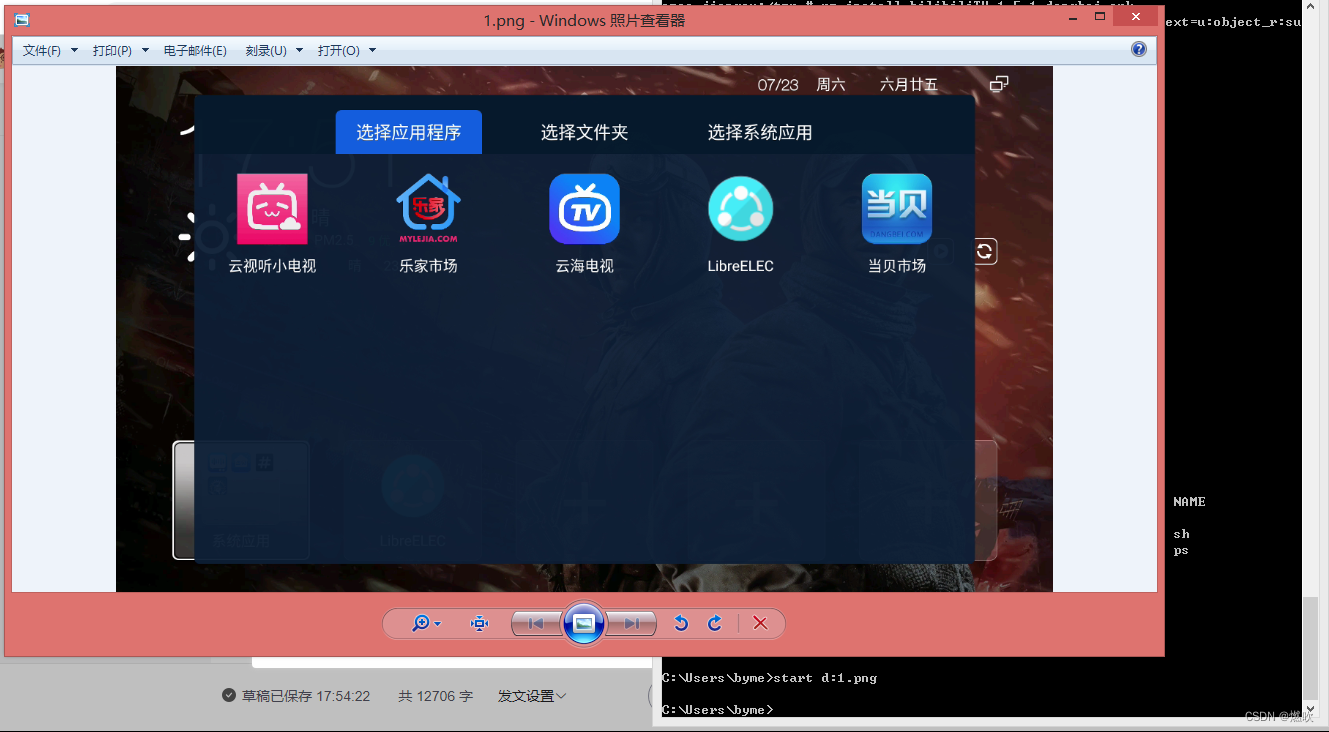The width and height of the screenshot is (1329, 732).
Task: Click the 电子邮件(E) menu item
Action: coord(195,50)
